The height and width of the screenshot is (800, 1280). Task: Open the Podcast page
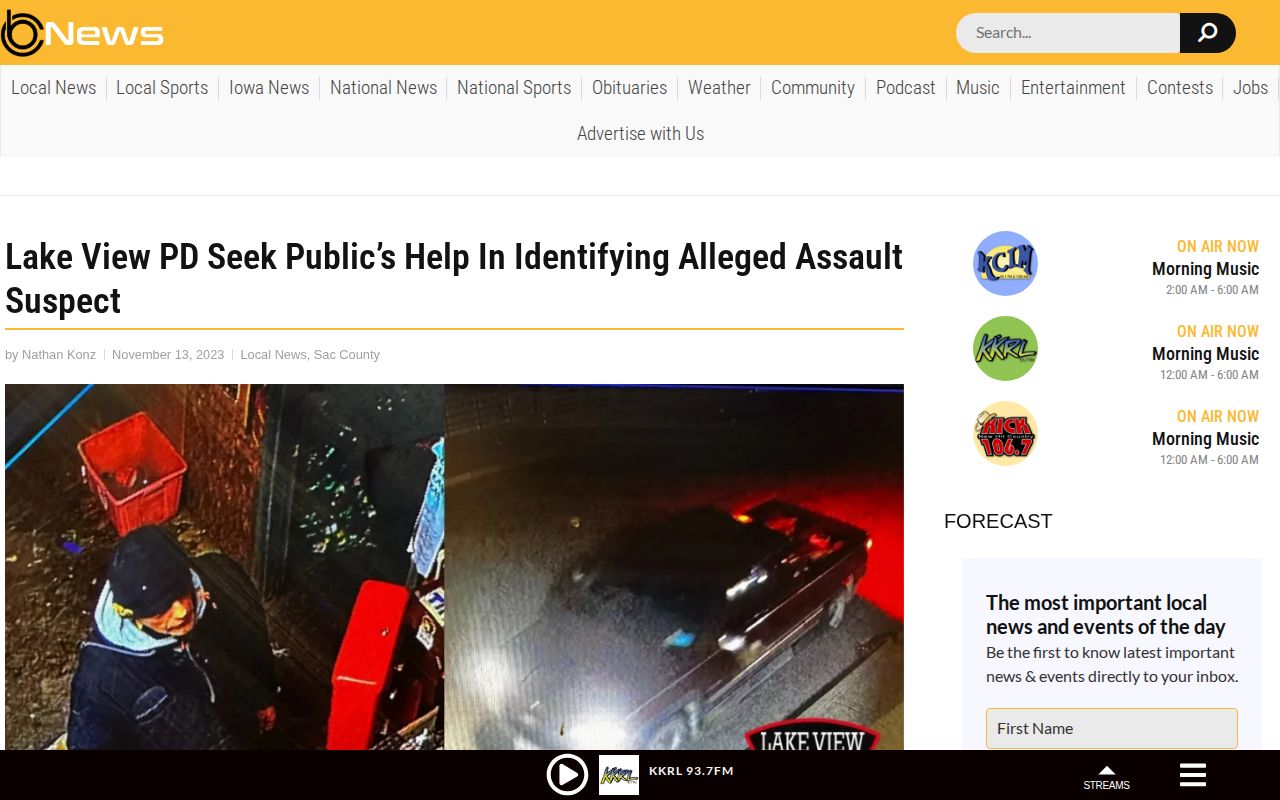(906, 88)
